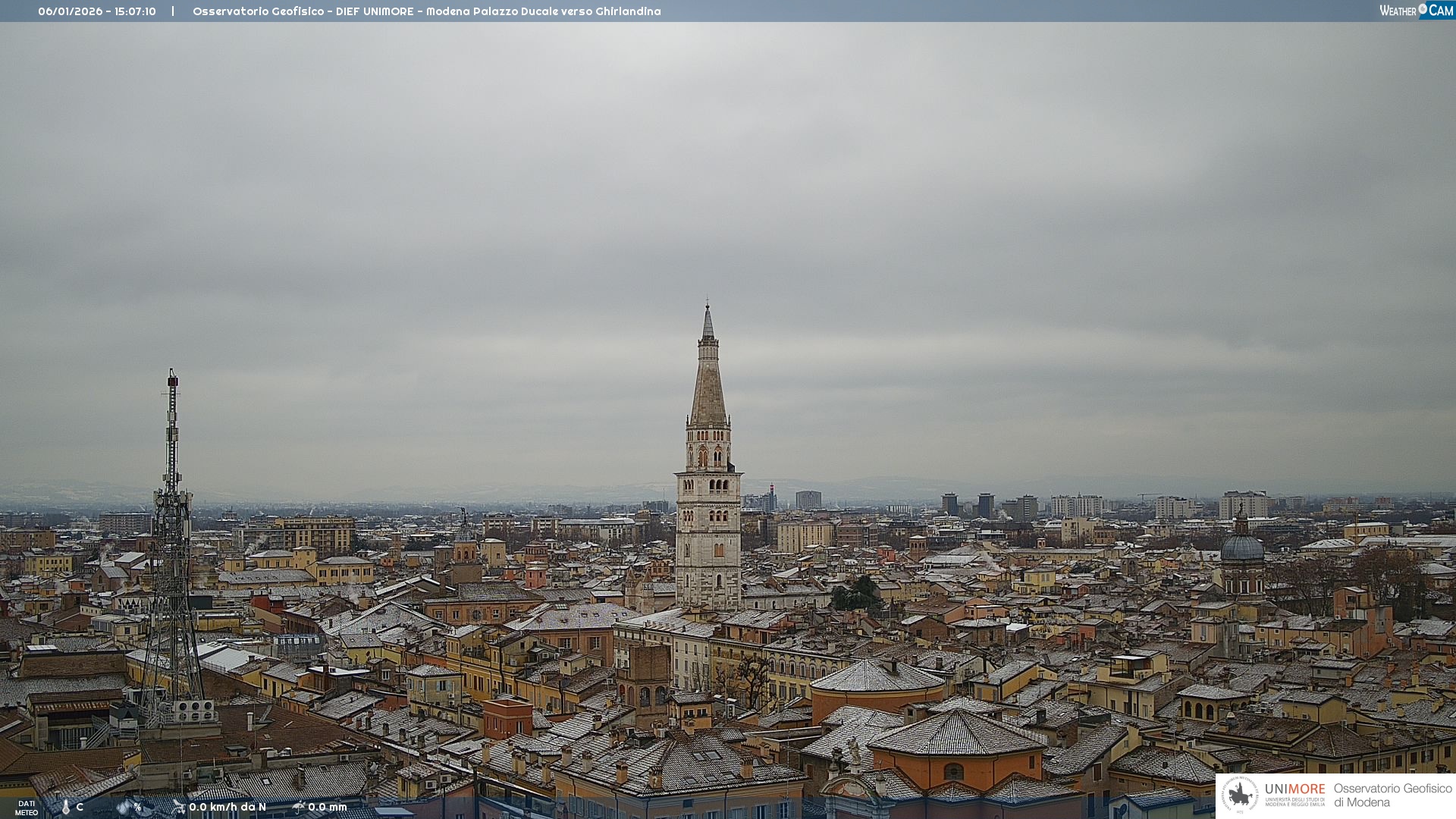Click the 0.0 km/h da N reading
1456x819 pixels.
pos(227,807)
